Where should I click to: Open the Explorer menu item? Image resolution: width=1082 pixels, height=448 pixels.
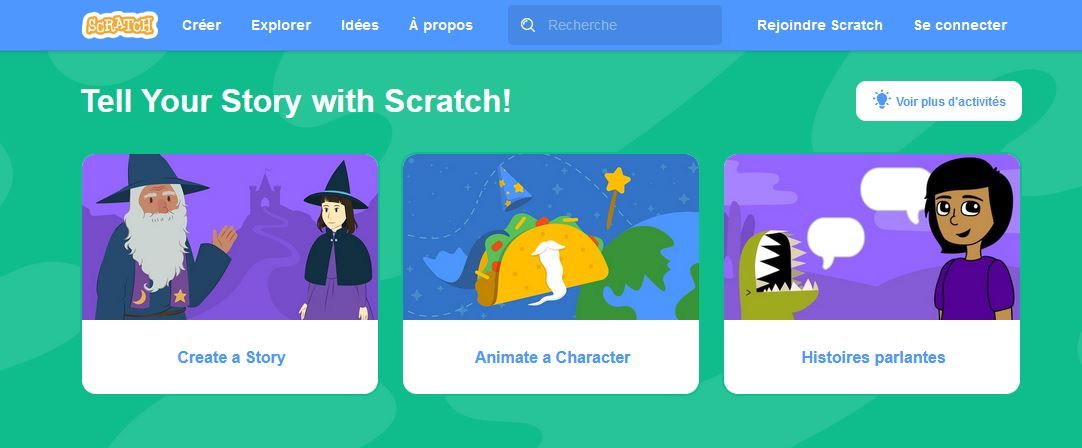coord(281,25)
